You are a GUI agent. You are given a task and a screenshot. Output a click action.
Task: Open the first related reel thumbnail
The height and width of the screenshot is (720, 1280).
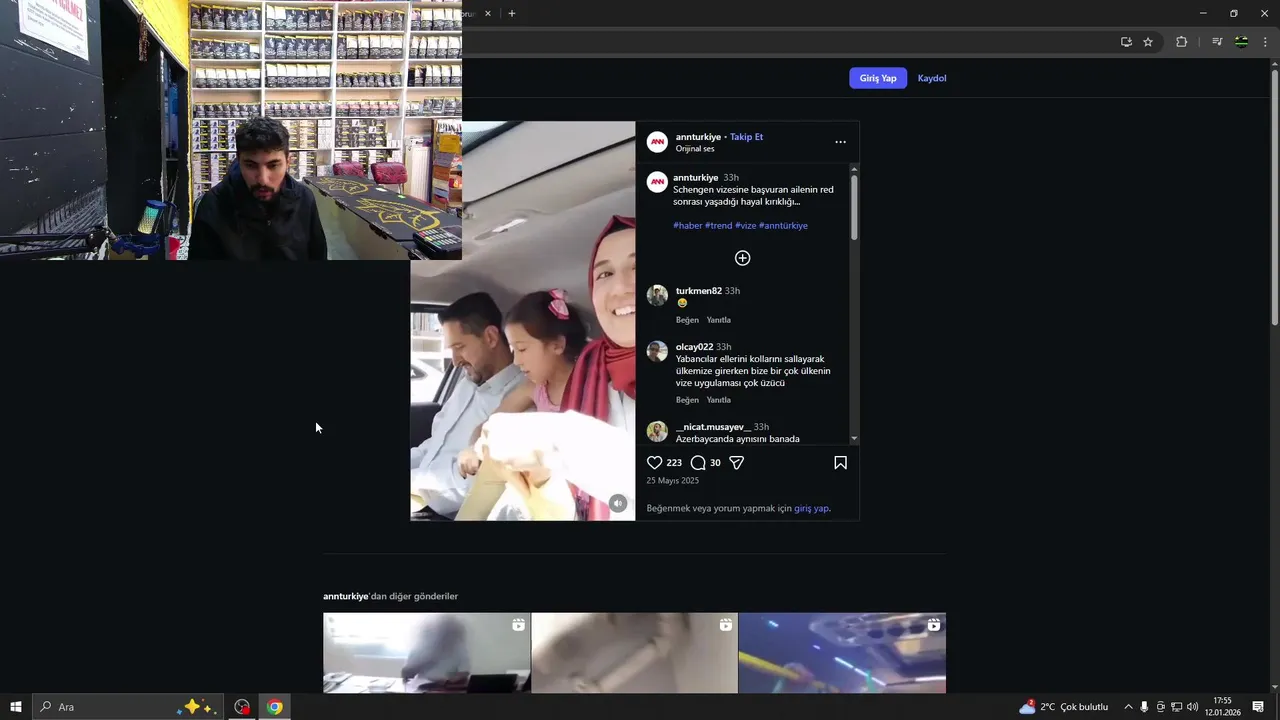(427, 653)
